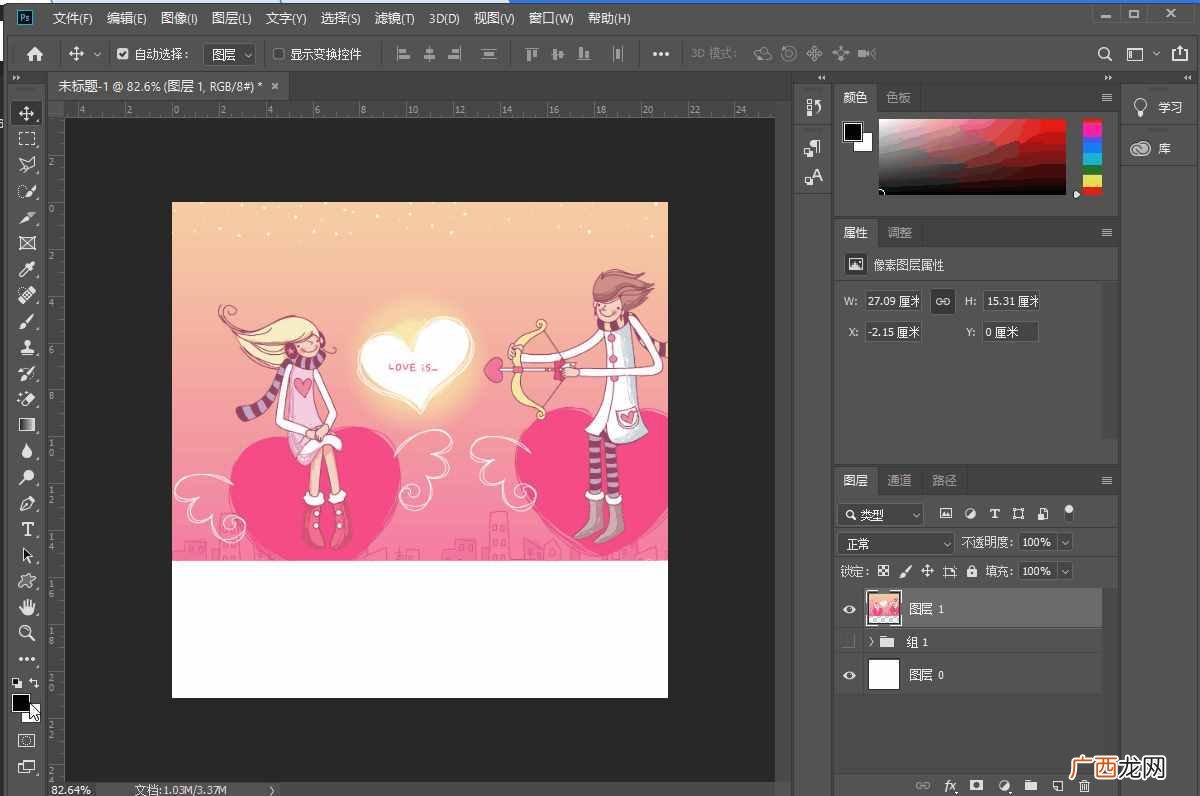Switch to the 色板 tab
This screenshot has height=796, width=1200.
[x=899, y=97]
